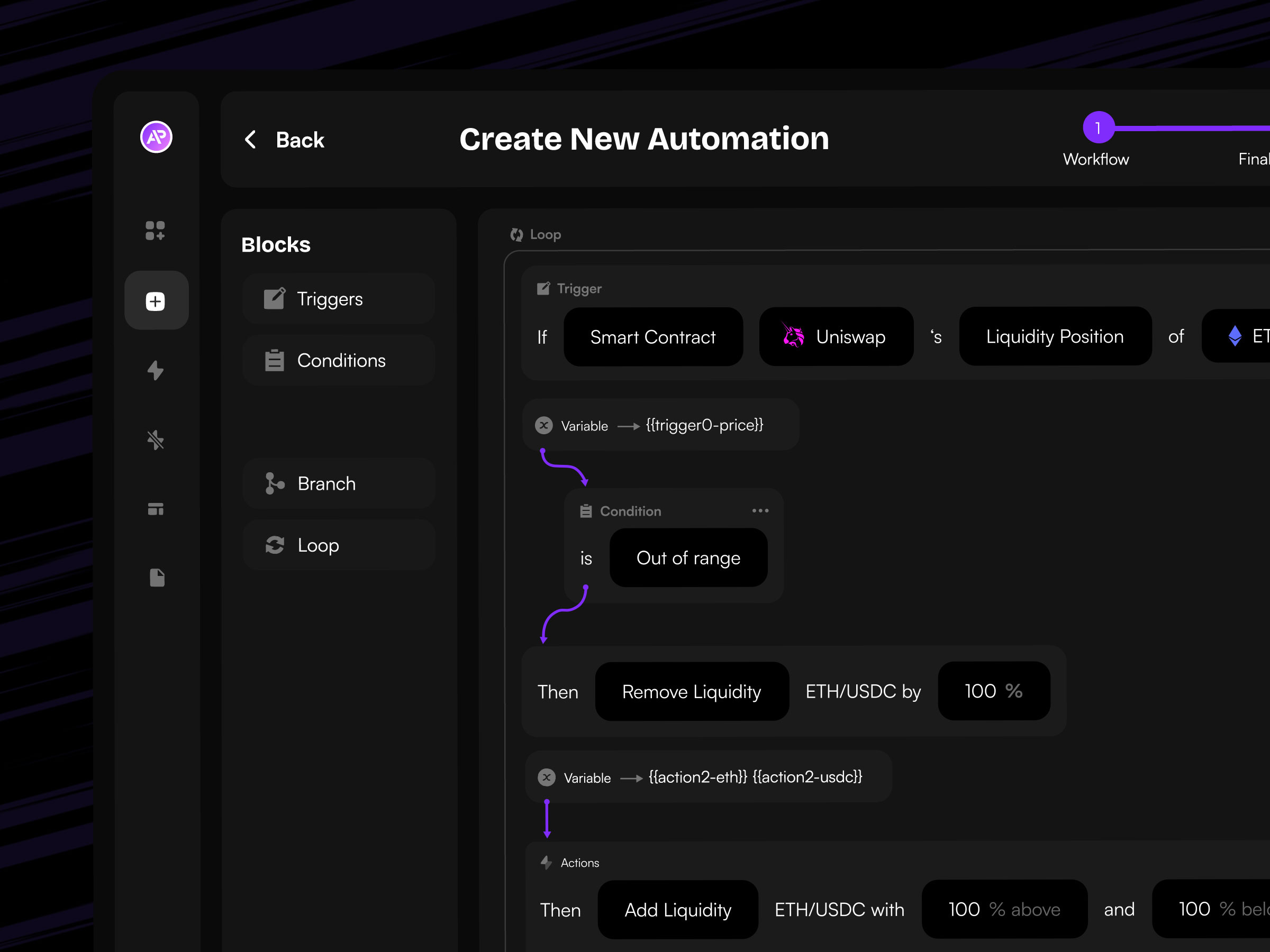Click the Loop icon above the canvas

pos(515,234)
